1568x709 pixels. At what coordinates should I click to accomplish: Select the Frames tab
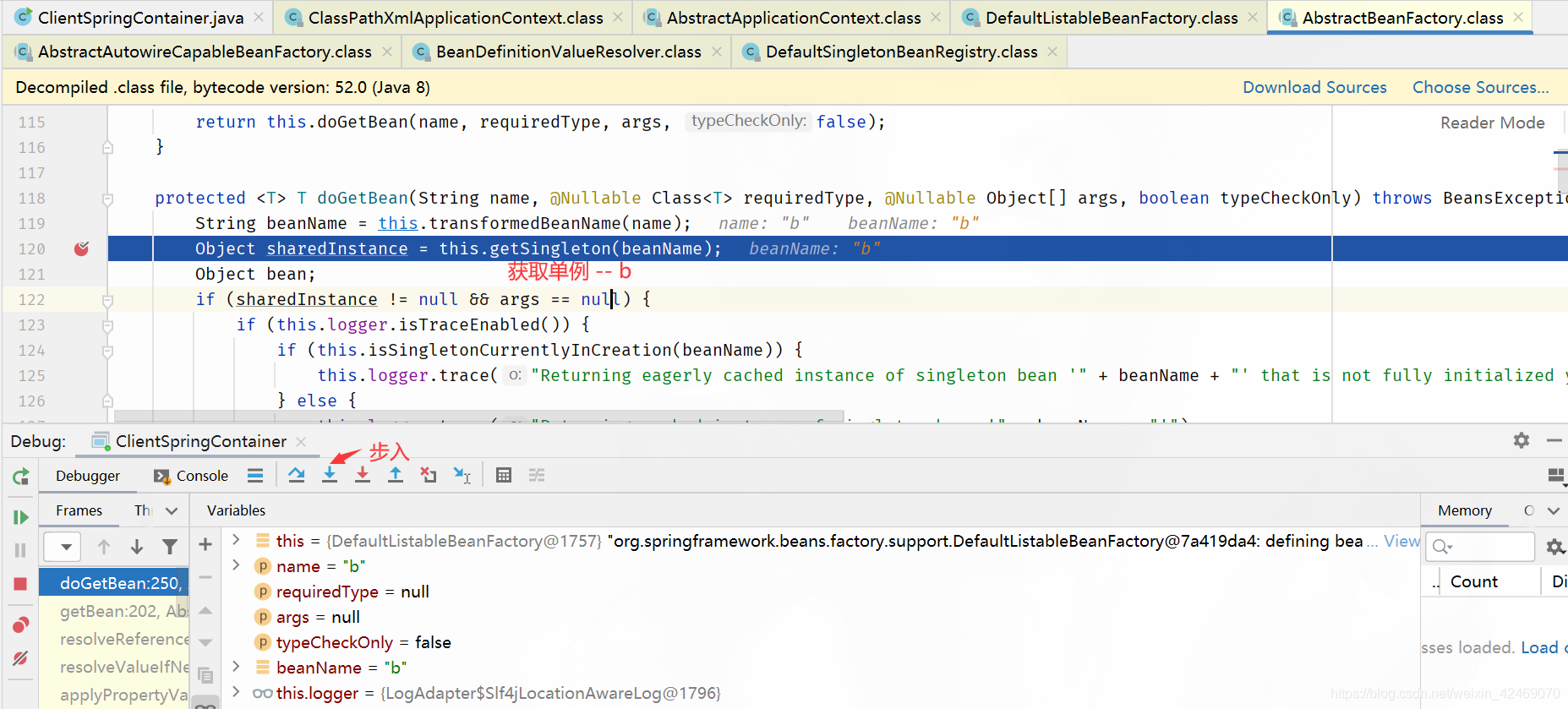click(x=79, y=510)
